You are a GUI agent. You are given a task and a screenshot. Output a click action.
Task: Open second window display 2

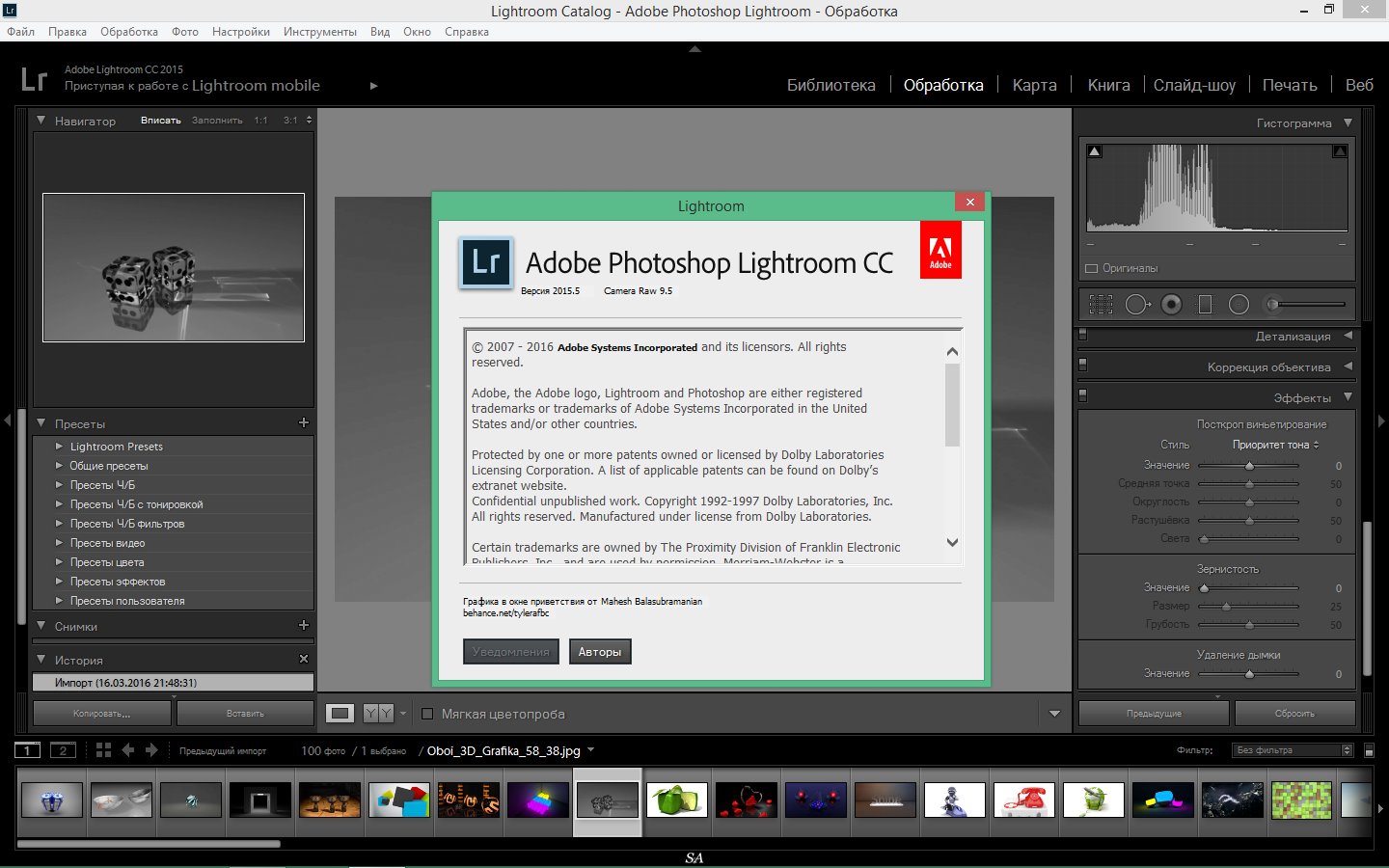coord(63,750)
